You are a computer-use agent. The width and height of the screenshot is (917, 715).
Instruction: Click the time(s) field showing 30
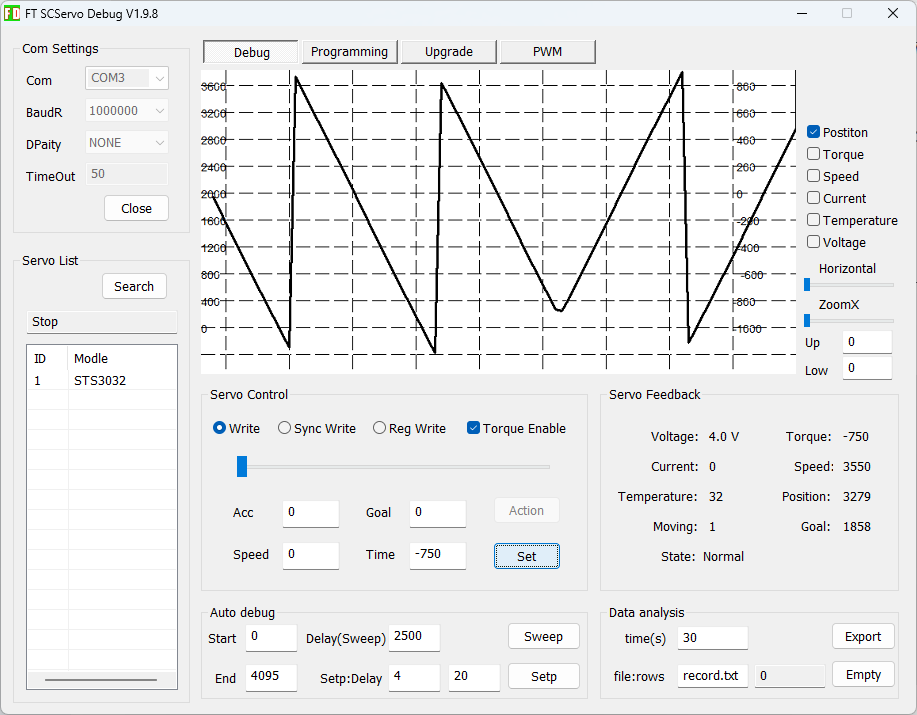(713, 638)
